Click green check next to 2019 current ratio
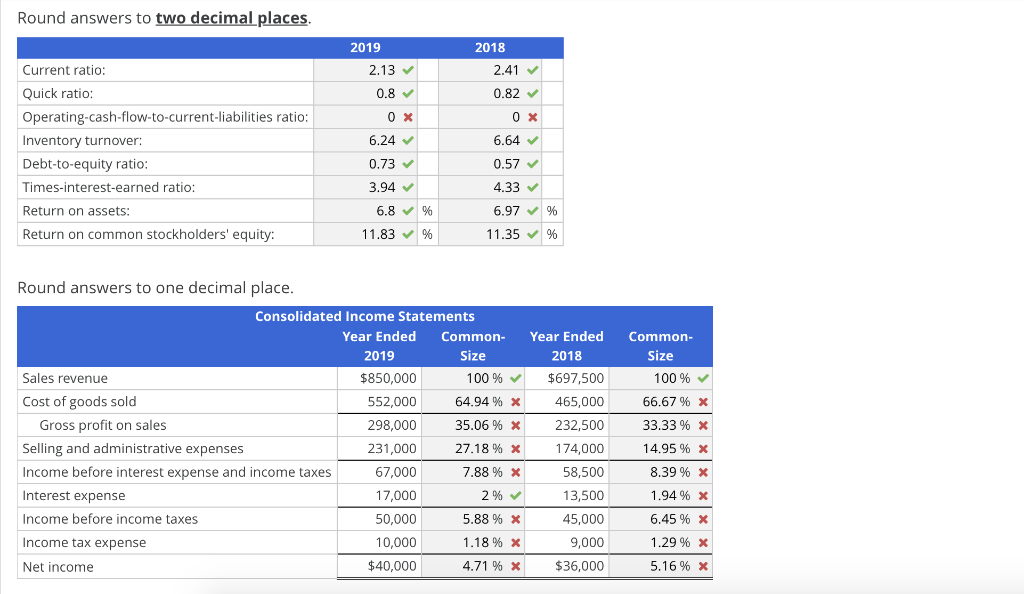Screen dimensions: 1024x594 coord(408,70)
